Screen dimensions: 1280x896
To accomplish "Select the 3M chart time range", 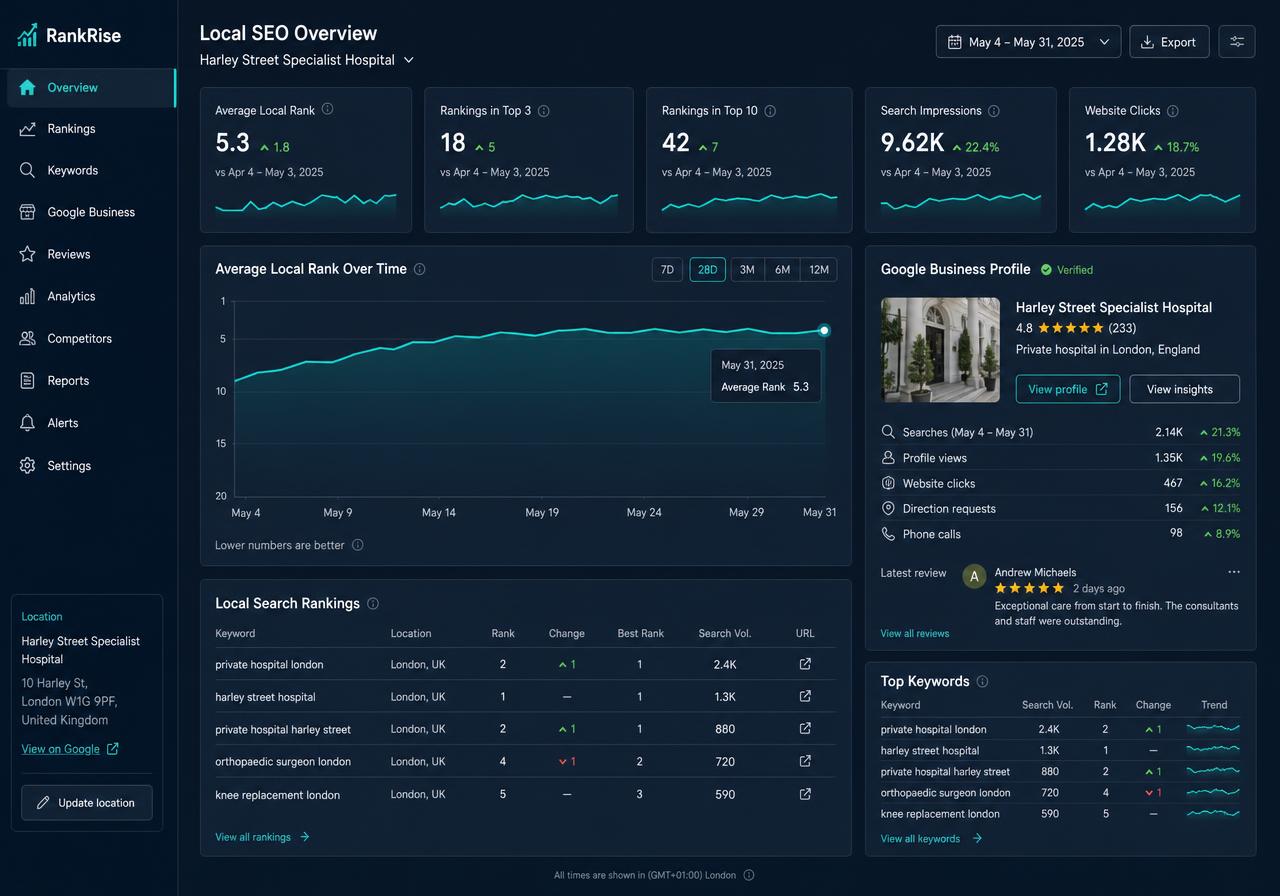I will tap(747, 270).
